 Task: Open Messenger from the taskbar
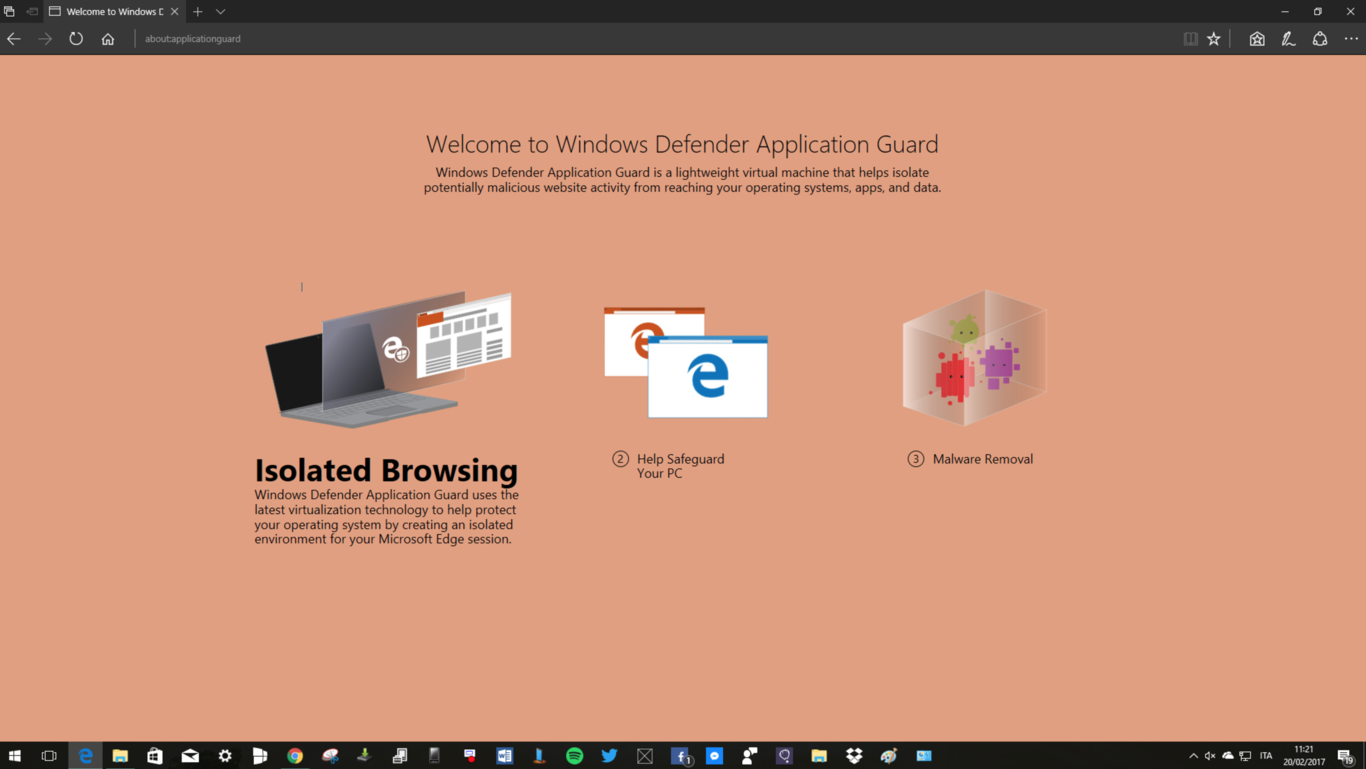point(715,756)
